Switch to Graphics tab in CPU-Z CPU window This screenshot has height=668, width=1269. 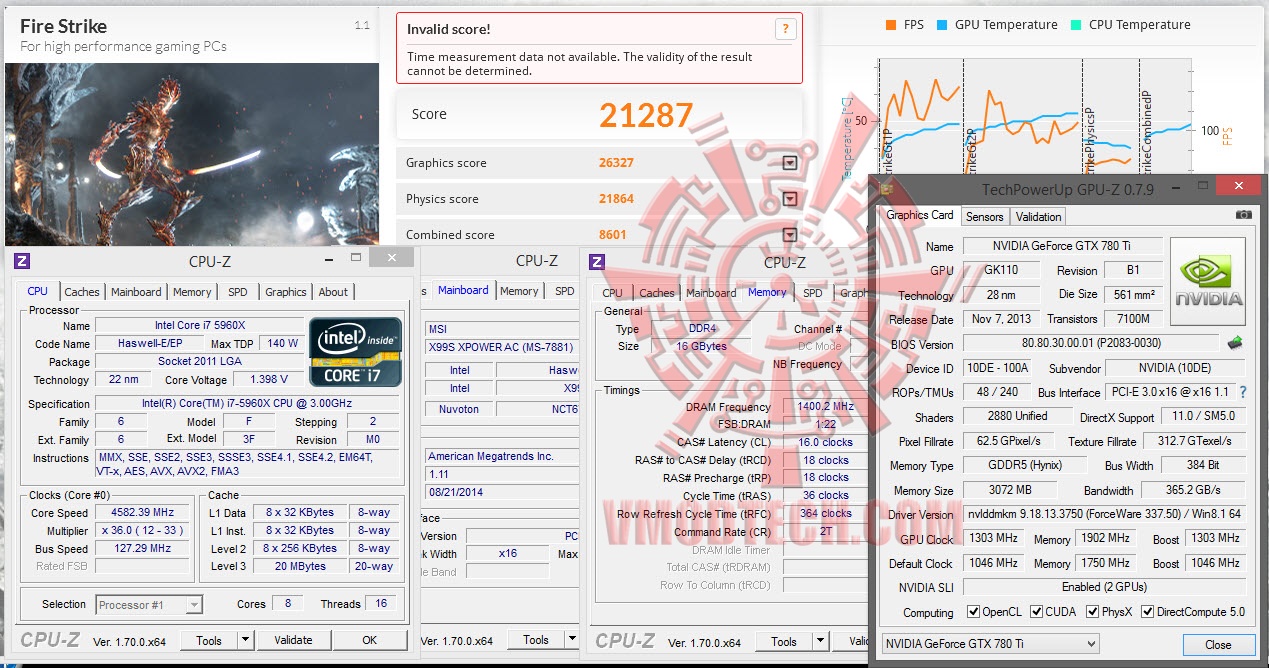point(286,292)
